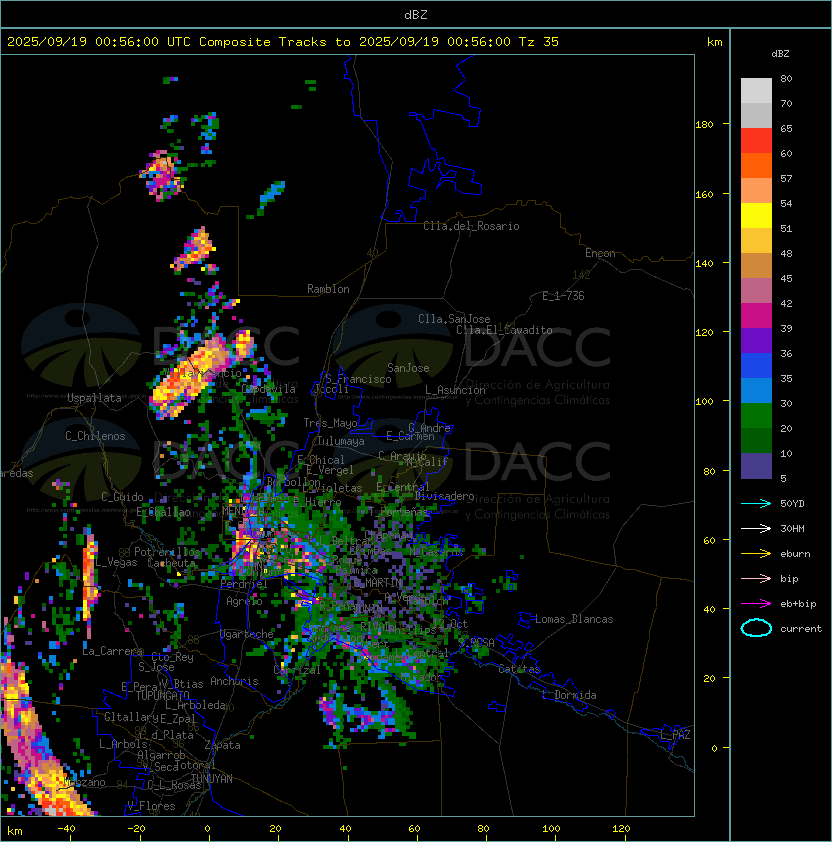Click the 'Zapata' map label

222,745
